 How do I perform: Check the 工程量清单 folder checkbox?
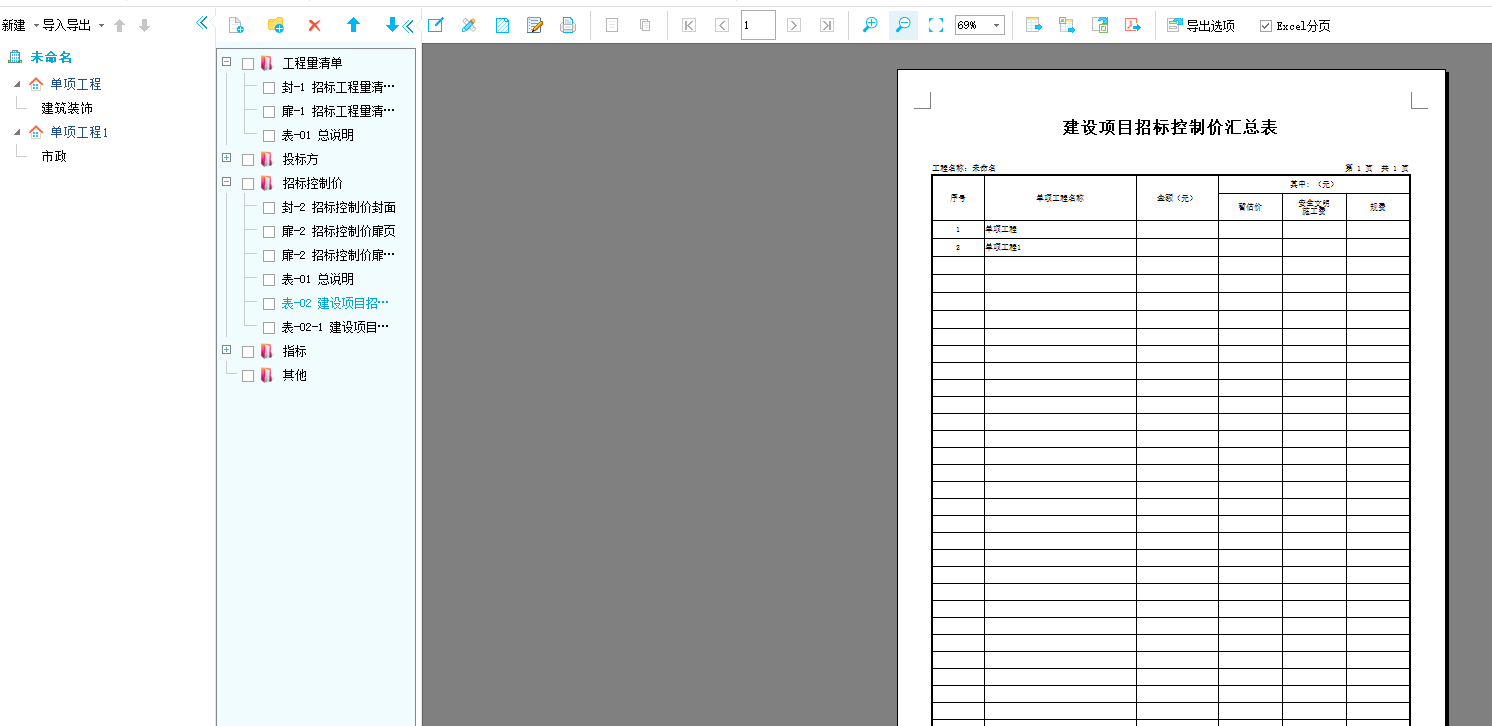click(x=248, y=64)
